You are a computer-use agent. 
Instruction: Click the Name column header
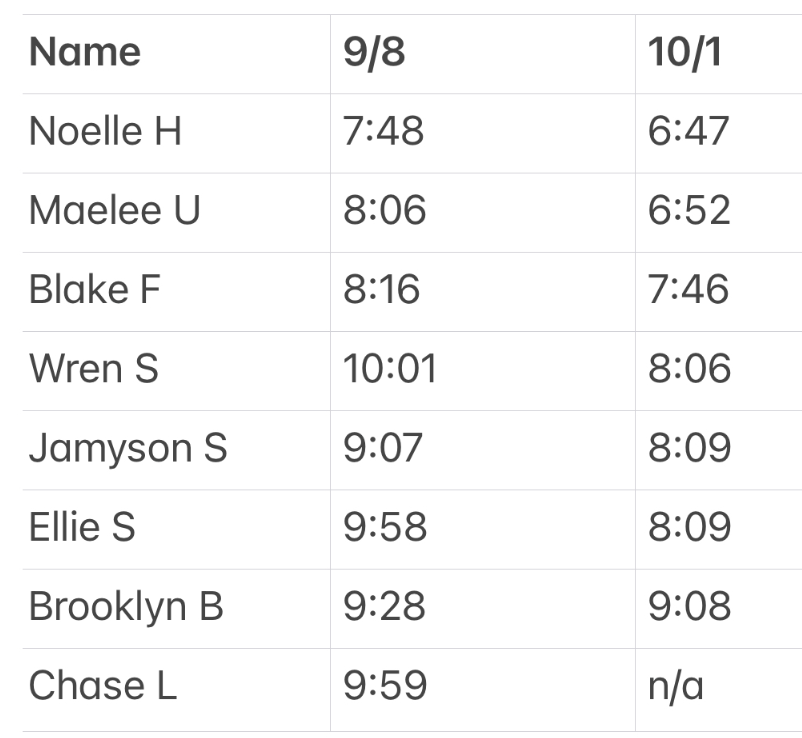[x=85, y=53]
